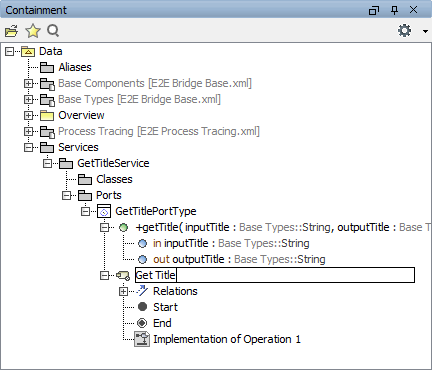Select the in inputTitle parameter row
The height and width of the screenshot is (370, 432).
coord(231,243)
